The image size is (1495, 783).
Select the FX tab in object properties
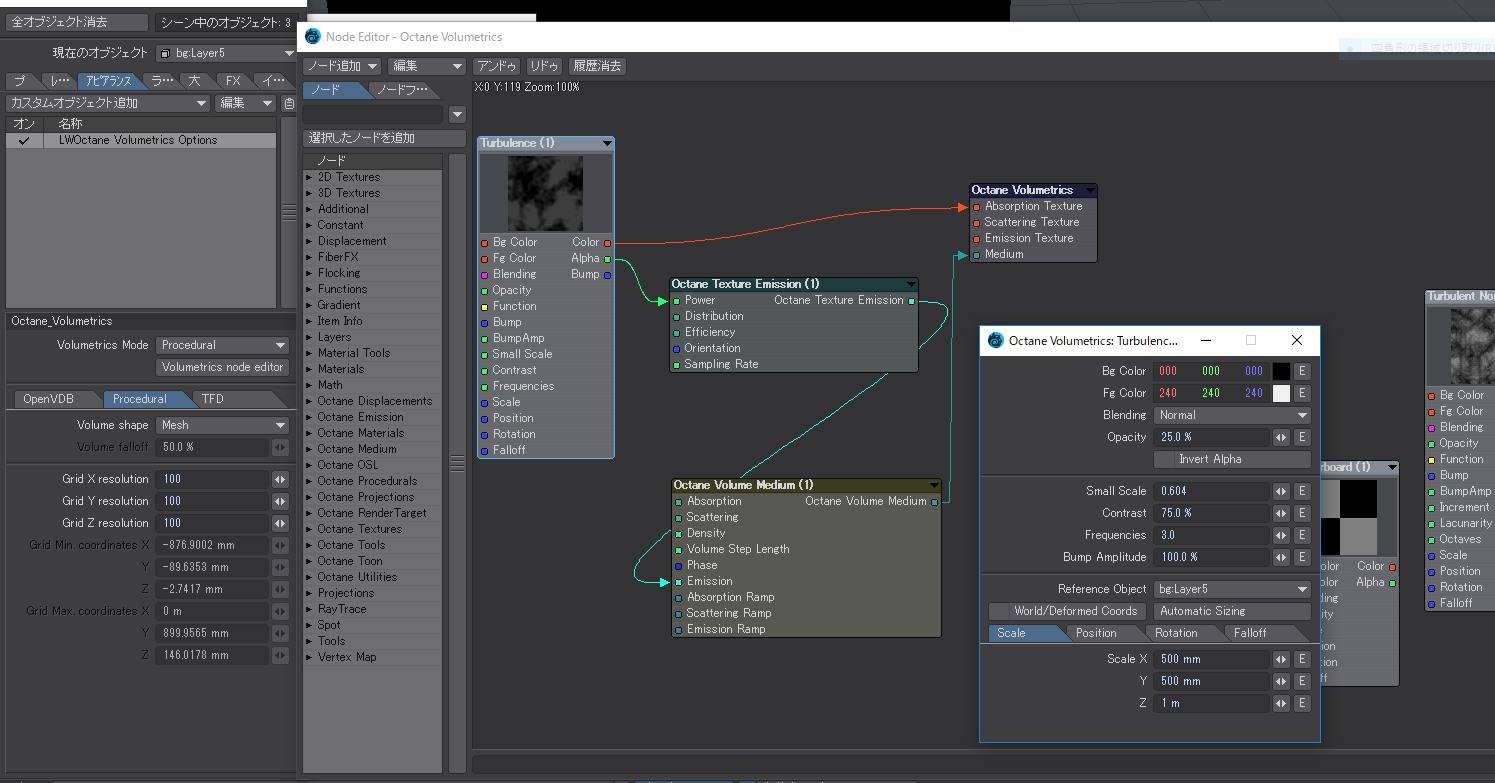(233, 81)
